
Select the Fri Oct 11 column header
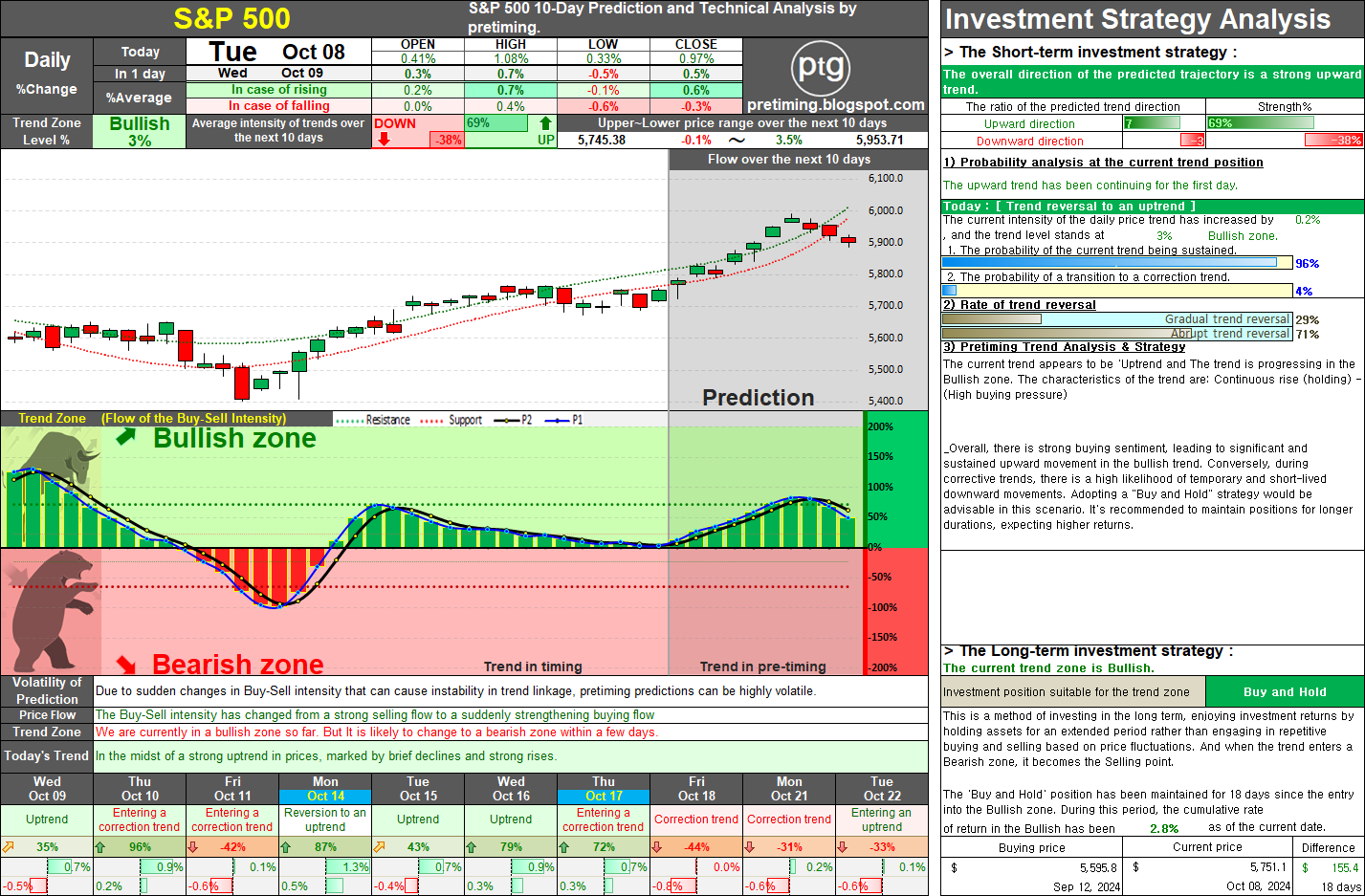pos(232,789)
